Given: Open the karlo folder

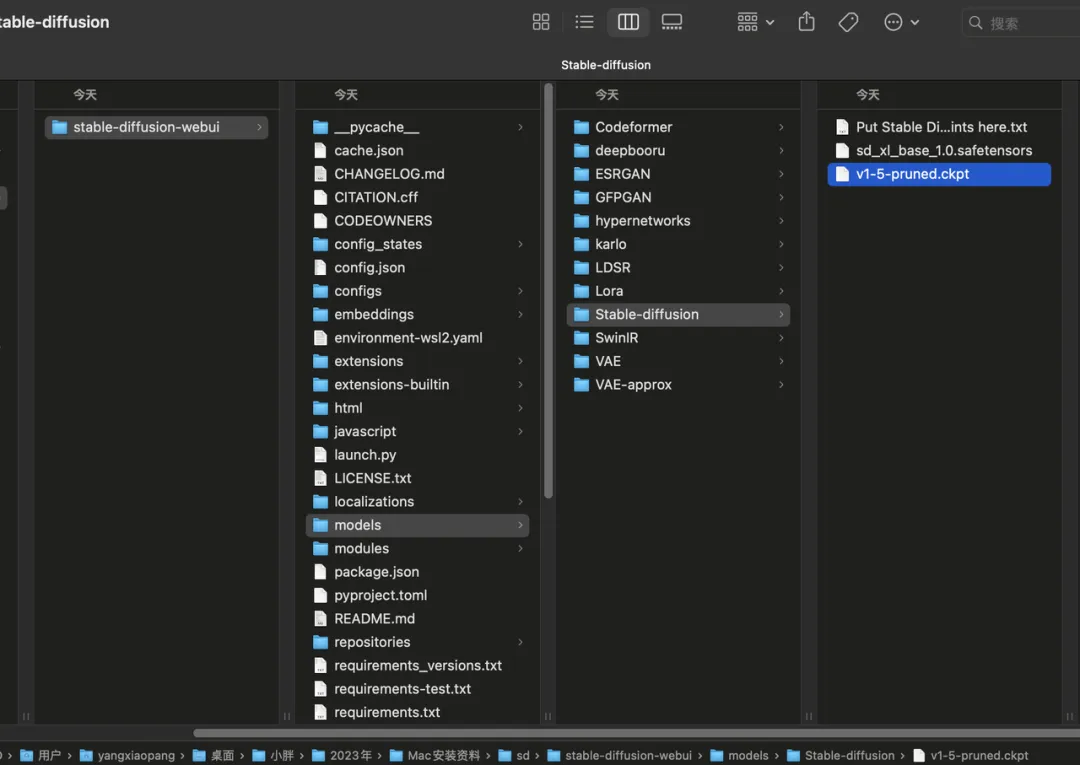Looking at the screenshot, I should 678,244.
